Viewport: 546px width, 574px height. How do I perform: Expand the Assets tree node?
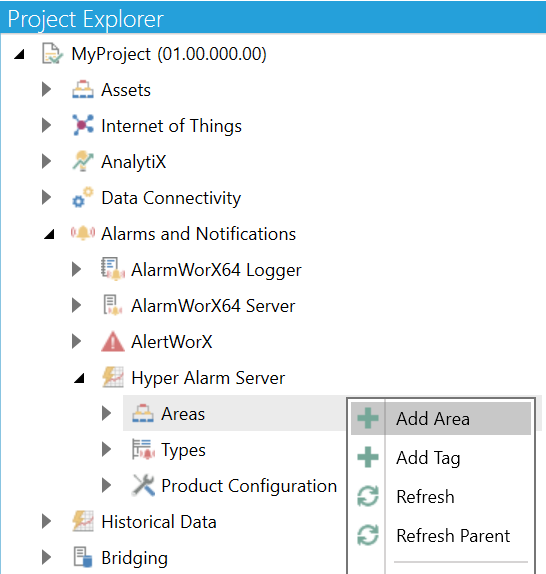click(x=46, y=89)
